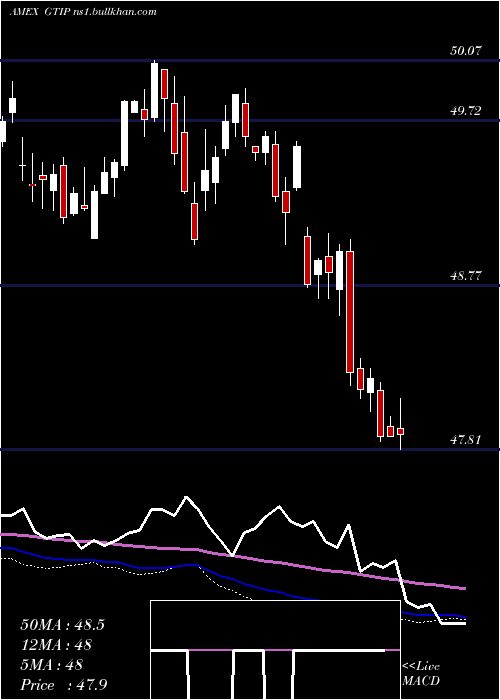Click the tallest red candlestick body
This screenshot has height=700, width=500.
[x=350, y=312]
